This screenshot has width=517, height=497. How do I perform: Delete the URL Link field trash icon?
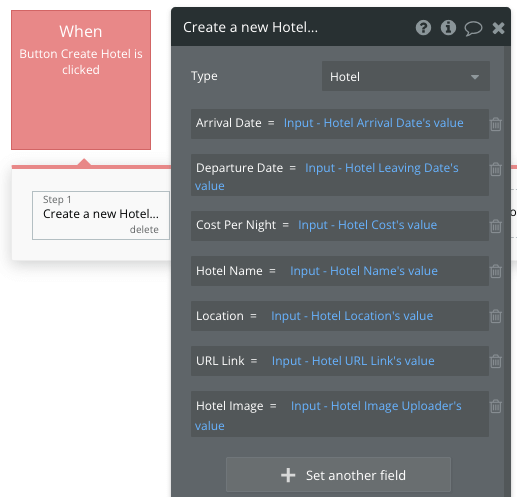tap(496, 361)
